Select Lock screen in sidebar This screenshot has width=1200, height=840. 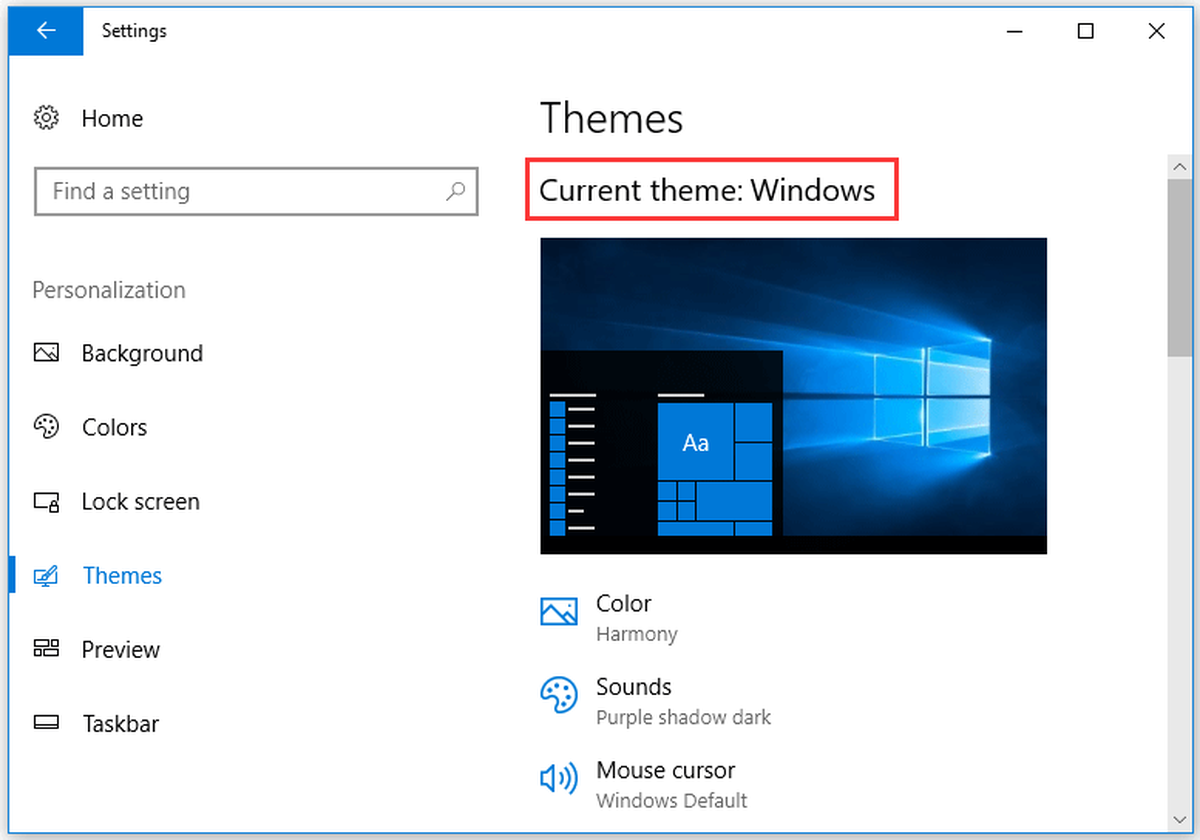point(140,501)
